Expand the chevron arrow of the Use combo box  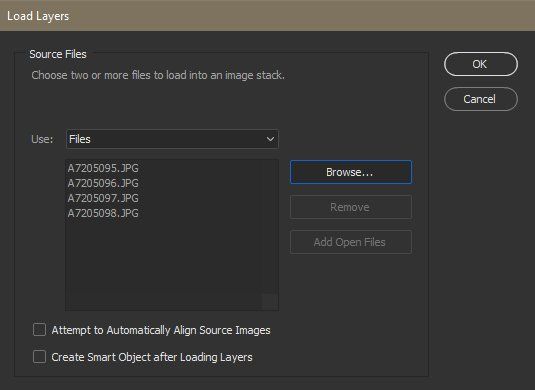coord(270,139)
